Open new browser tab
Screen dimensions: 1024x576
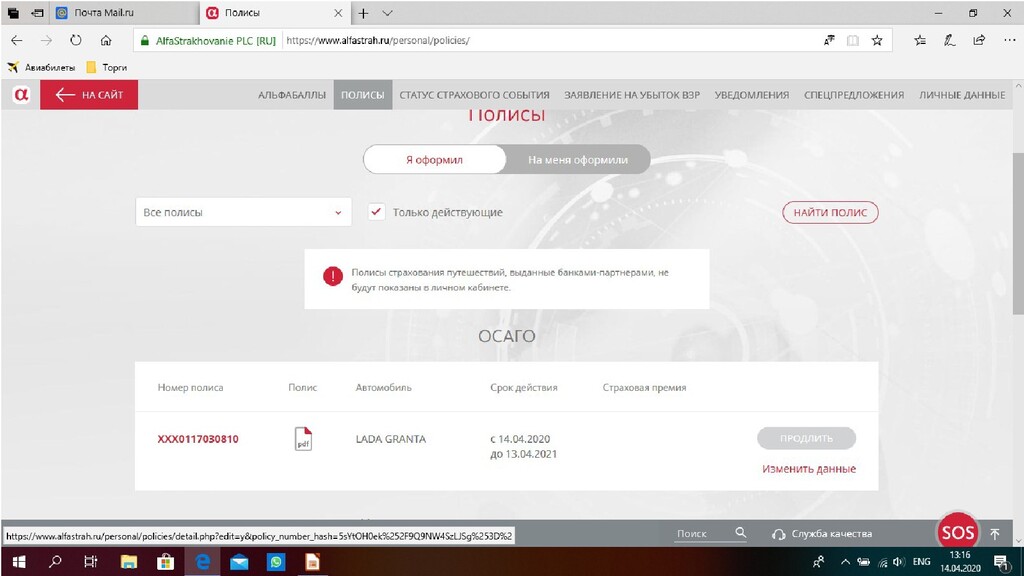coord(363,13)
